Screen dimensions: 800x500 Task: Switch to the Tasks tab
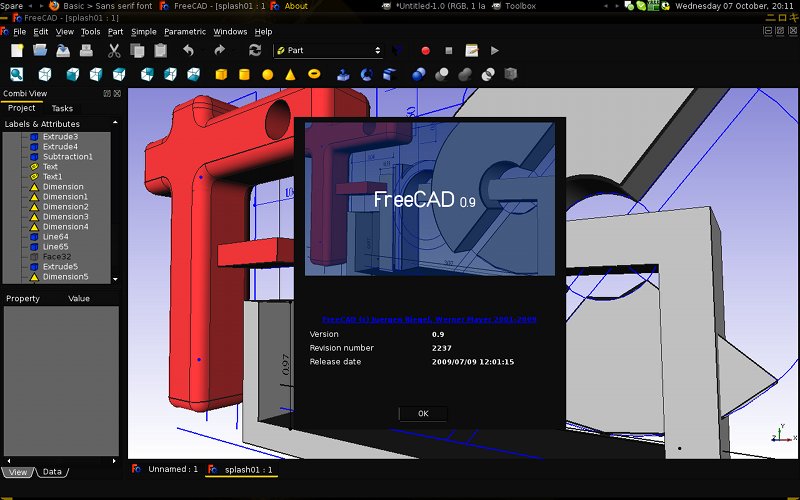pos(62,108)
